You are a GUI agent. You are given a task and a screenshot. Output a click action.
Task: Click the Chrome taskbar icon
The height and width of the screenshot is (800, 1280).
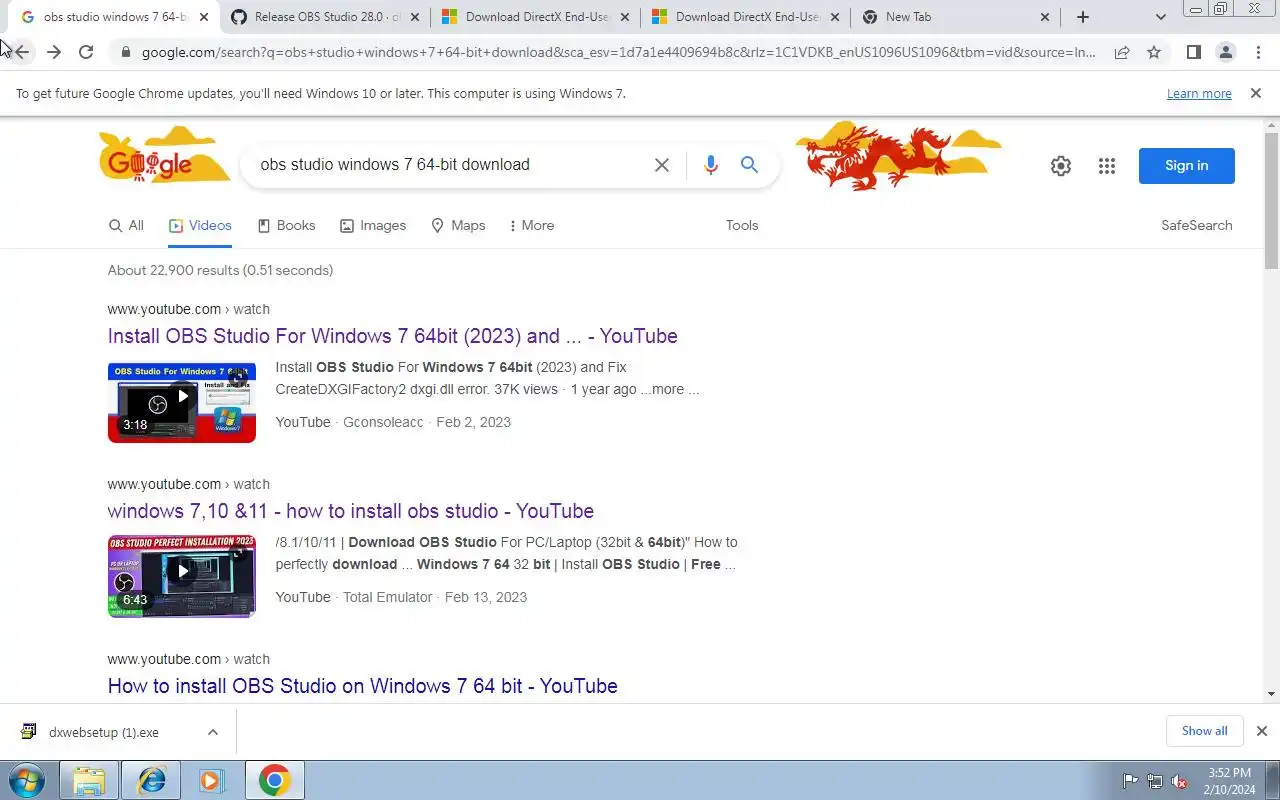(x=274, y=780)
